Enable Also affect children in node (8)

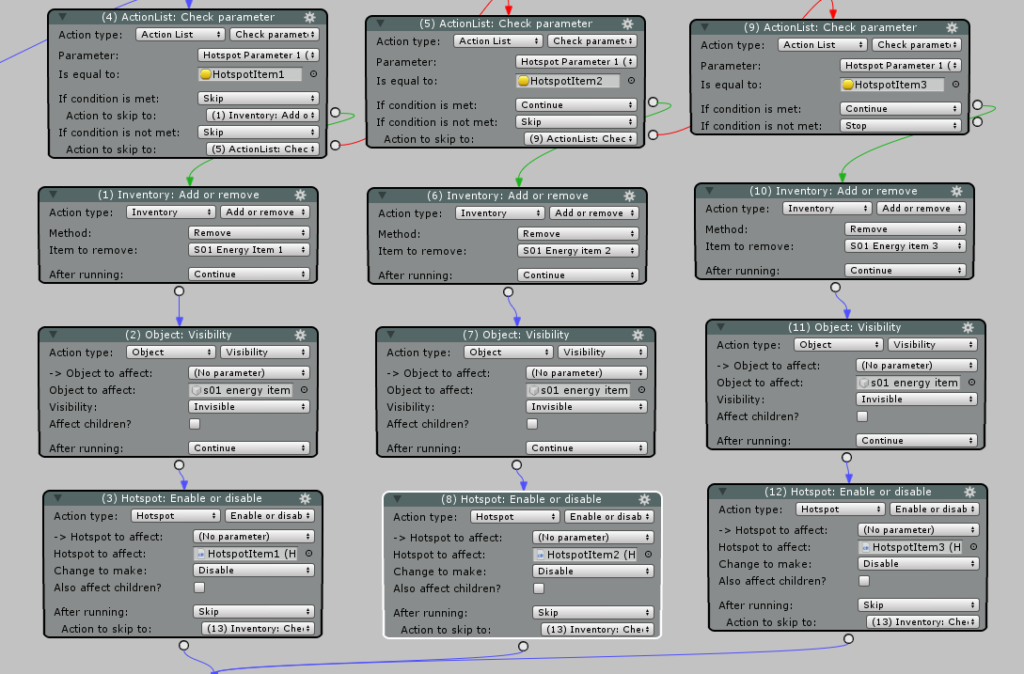click(539, 588)
